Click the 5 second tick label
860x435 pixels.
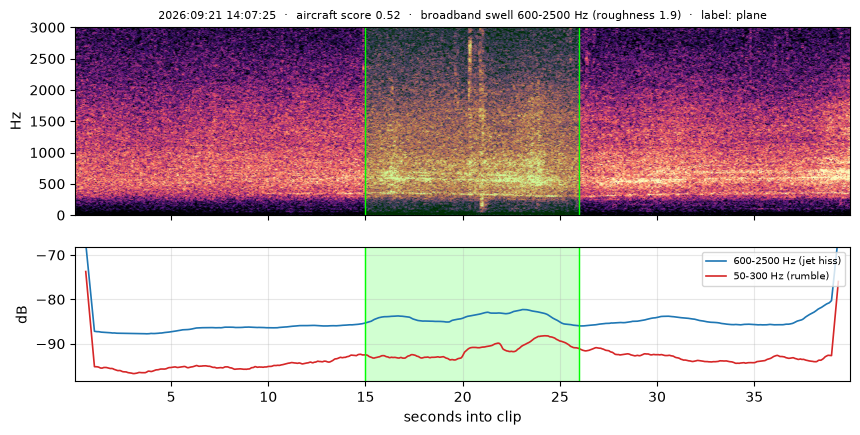click(x=171, y=397)
